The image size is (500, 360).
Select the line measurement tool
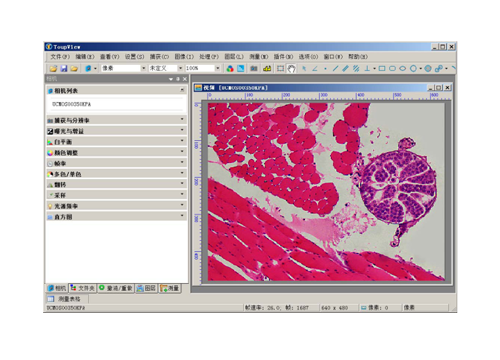point(335,68)
